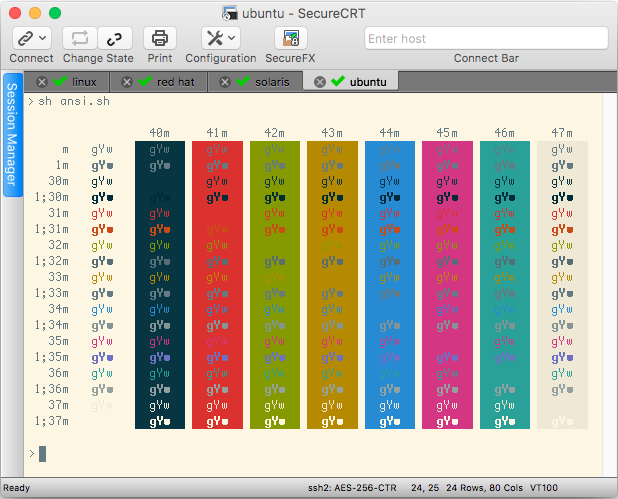618x499 pixels.
Task: Click the 40m dark teal color column
Action: click(160, 285)
